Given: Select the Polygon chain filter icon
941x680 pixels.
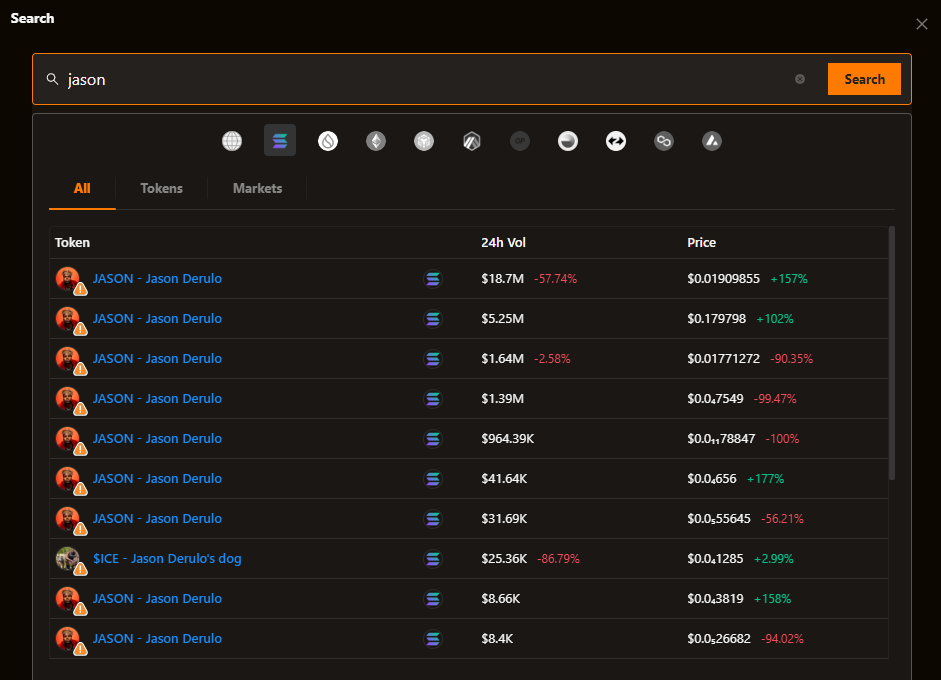Looking at the screenshot, I should tap(664, 141).
